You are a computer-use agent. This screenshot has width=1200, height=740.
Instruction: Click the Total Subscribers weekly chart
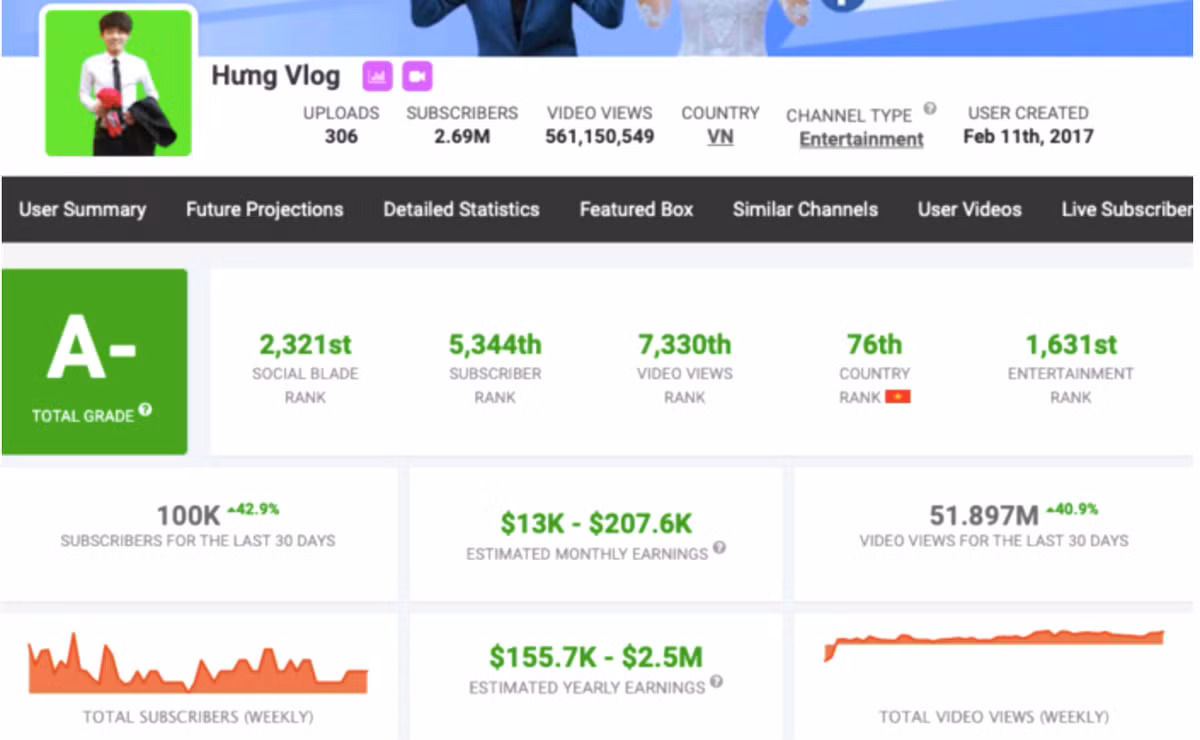click(x=197, y=665)
